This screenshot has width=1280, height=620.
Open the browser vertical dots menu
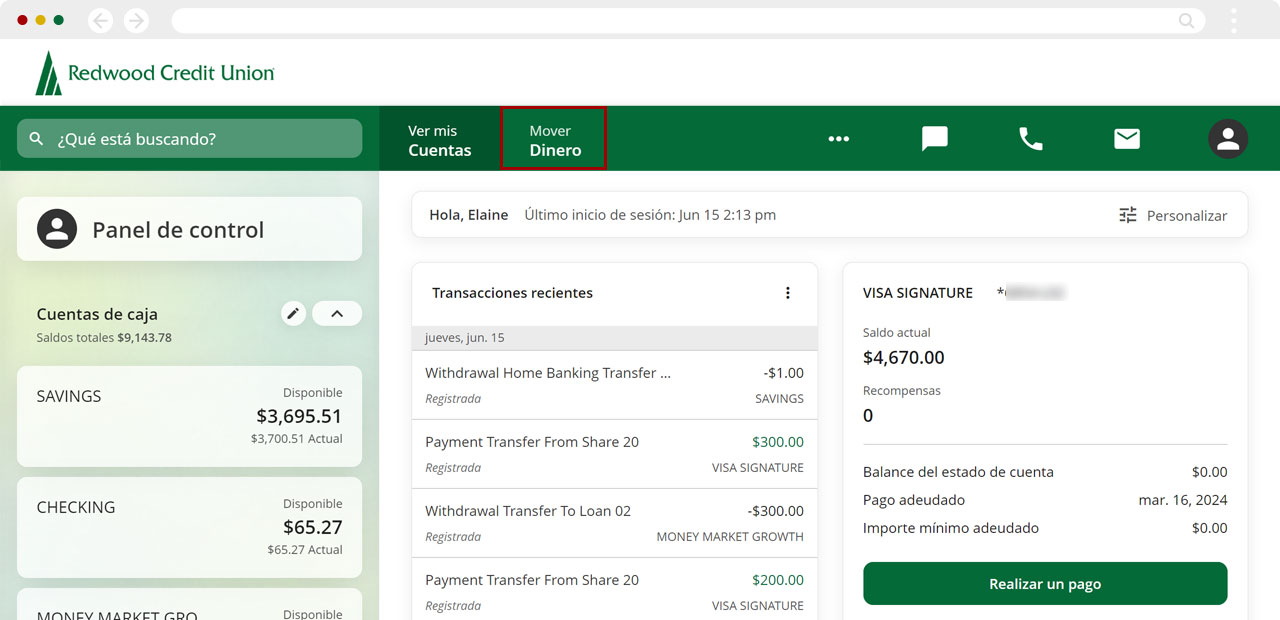pyautogui.click(x=1234, y=20)
